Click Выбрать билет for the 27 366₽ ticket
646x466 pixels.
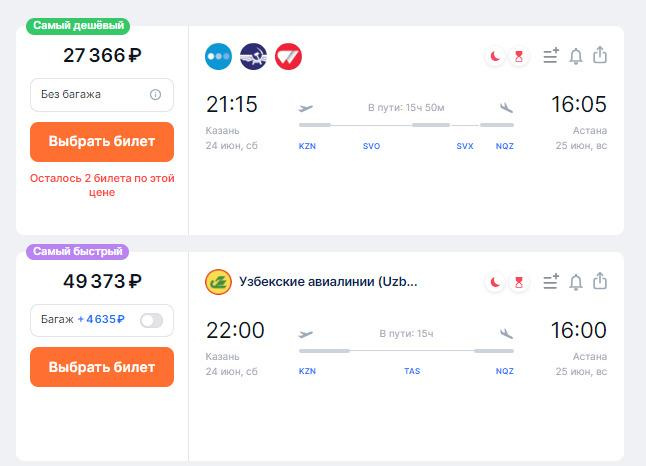(102, 141)
